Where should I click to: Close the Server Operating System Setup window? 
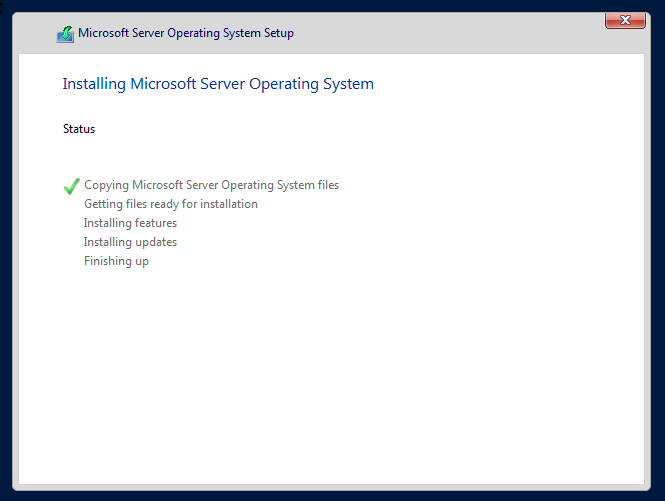625,20
